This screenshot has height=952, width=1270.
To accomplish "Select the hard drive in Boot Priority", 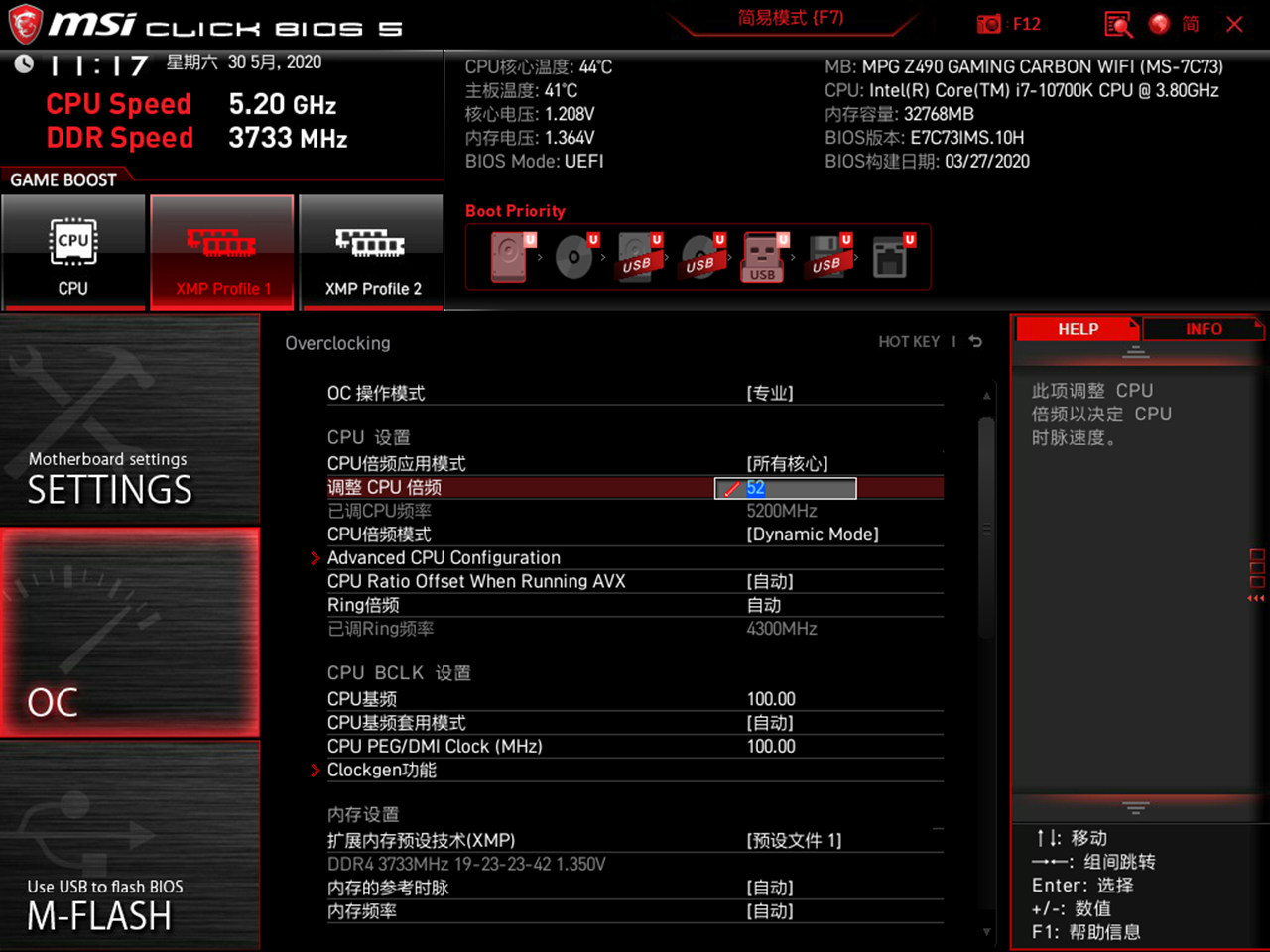I will click(x=506, y=256).
